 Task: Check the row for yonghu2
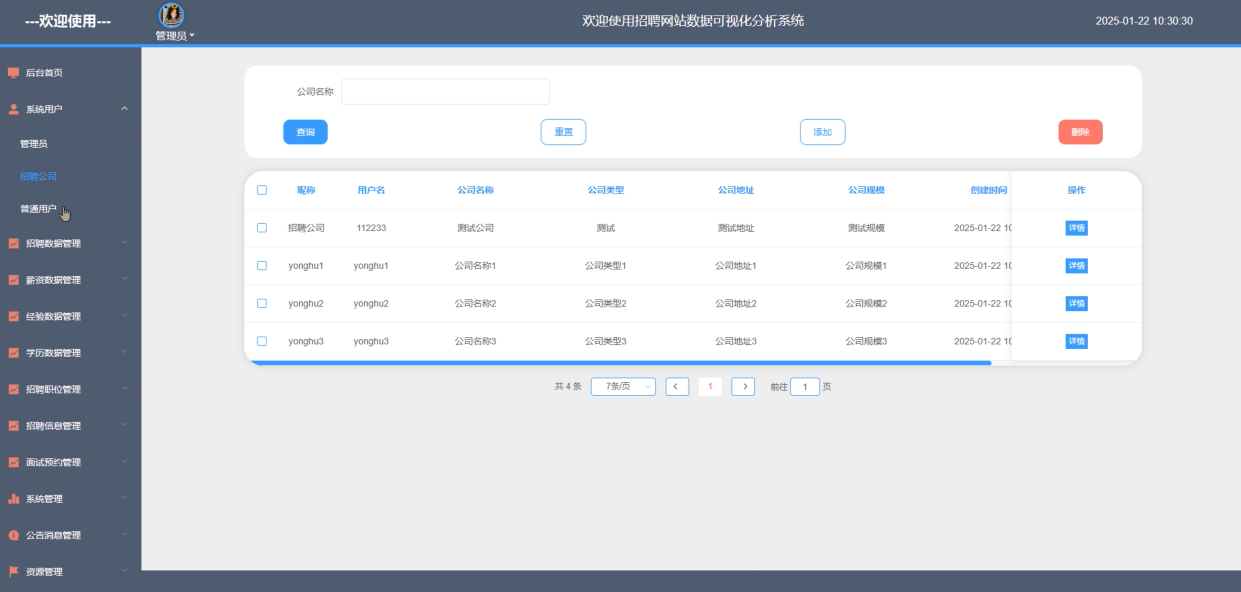262,303
